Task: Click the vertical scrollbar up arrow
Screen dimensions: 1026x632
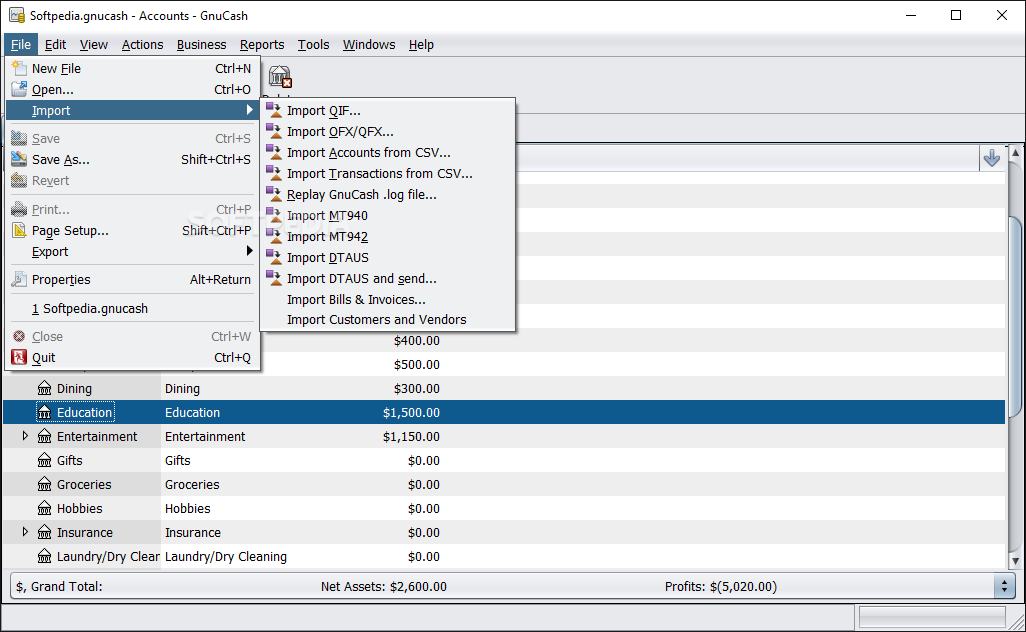Action: 1015,152
